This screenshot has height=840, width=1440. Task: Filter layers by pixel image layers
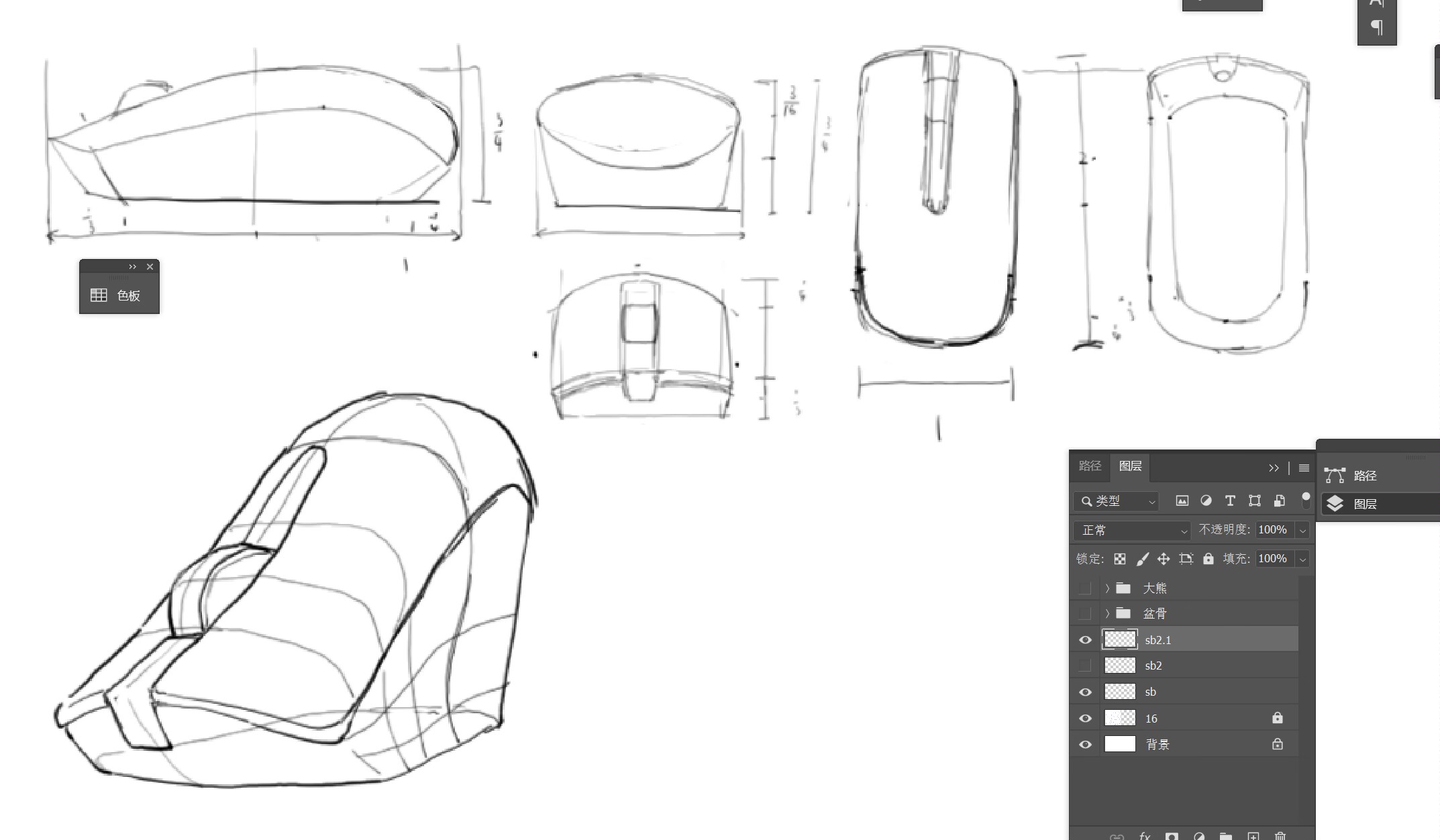[1182, 501]
